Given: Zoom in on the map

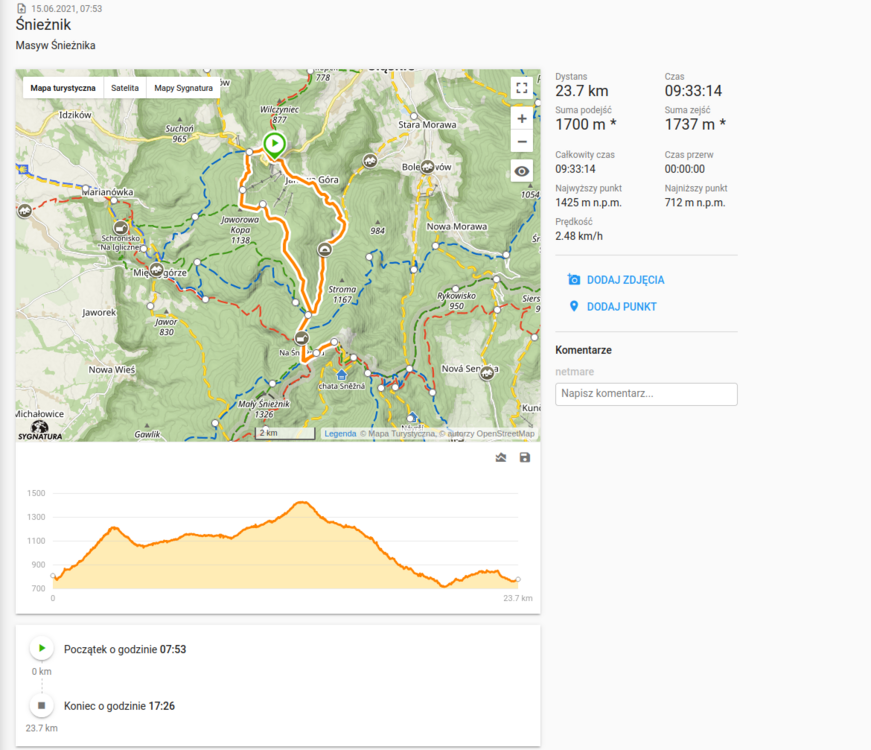Looking at the screenshot, I should (x=521, y=118).
